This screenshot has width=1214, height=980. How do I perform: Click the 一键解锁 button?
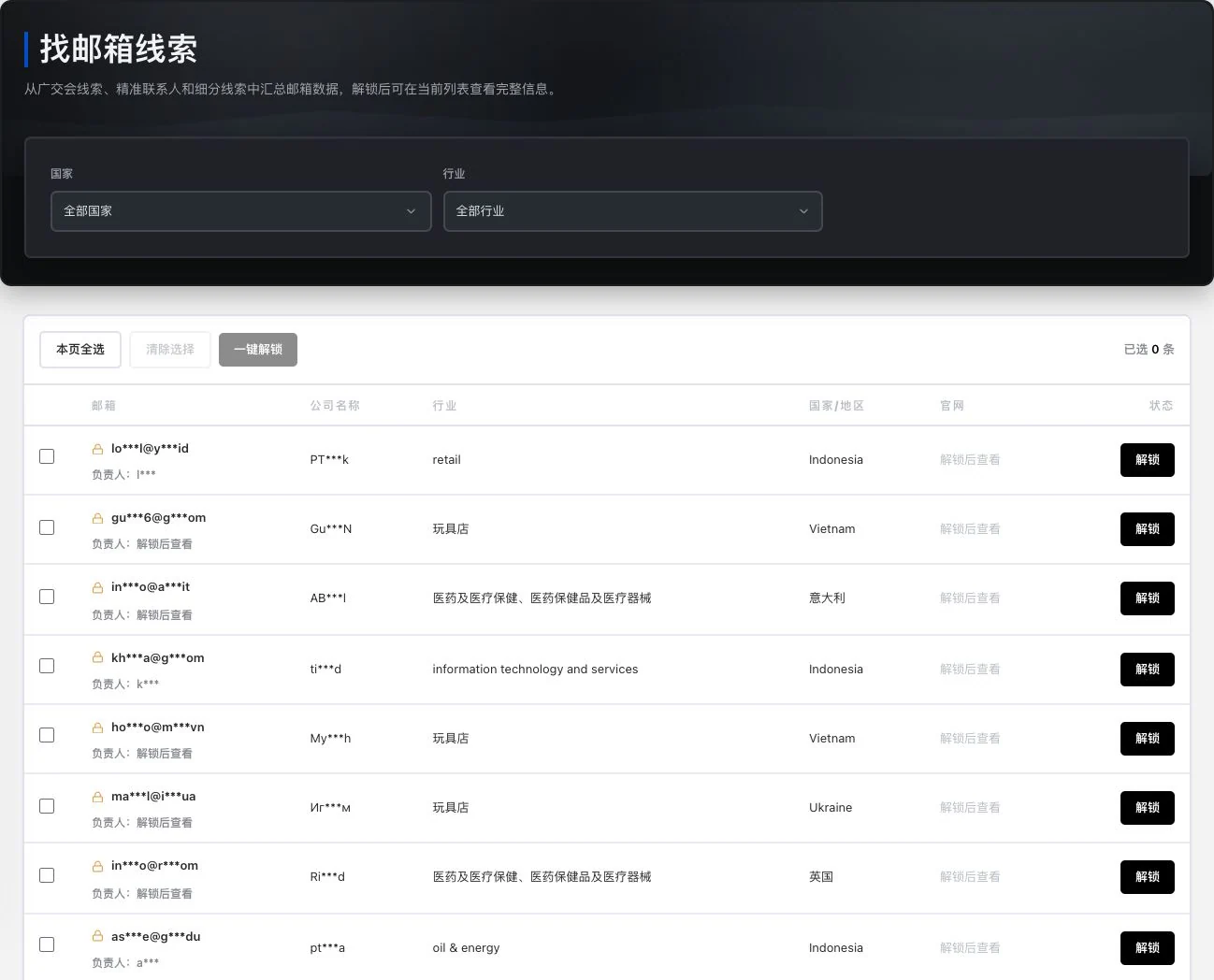(x=258, y=350)
